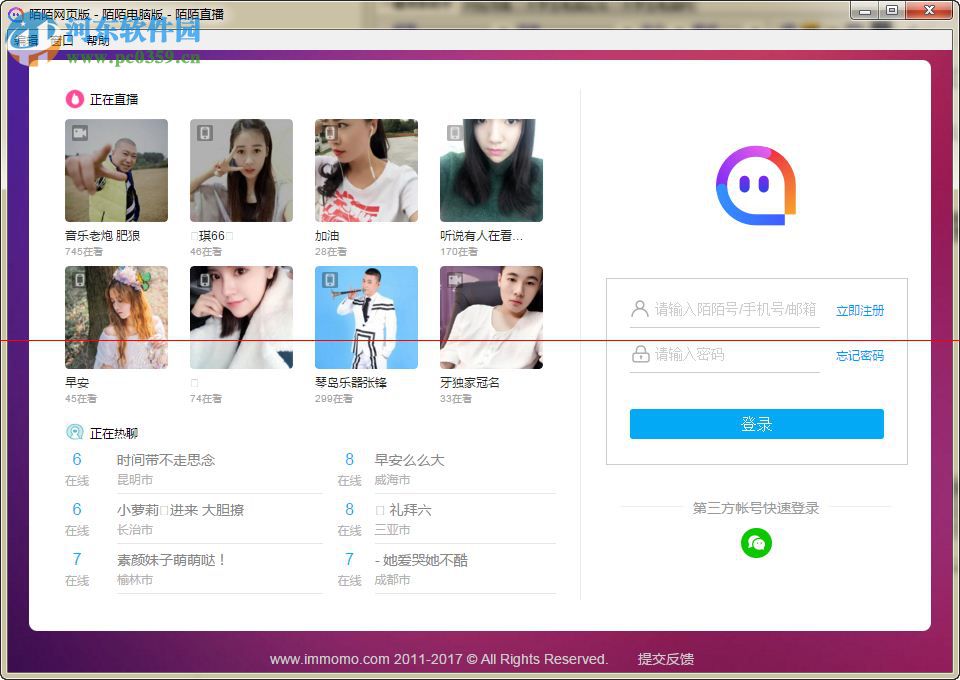
Task: Open the 帮助 menu
Action: [97, 40]
